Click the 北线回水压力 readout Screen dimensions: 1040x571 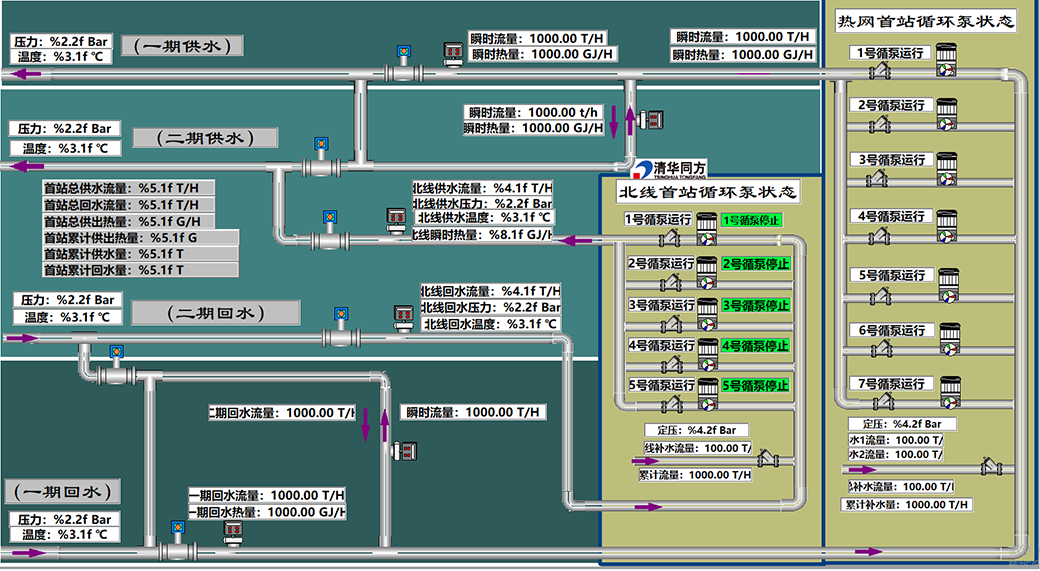pos(490,308)
